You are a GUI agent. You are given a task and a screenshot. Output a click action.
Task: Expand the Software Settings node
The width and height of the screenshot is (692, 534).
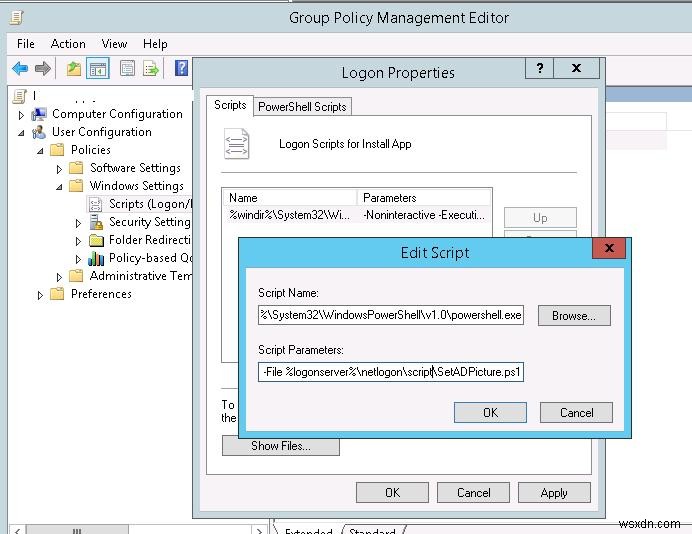pos(59,169)
